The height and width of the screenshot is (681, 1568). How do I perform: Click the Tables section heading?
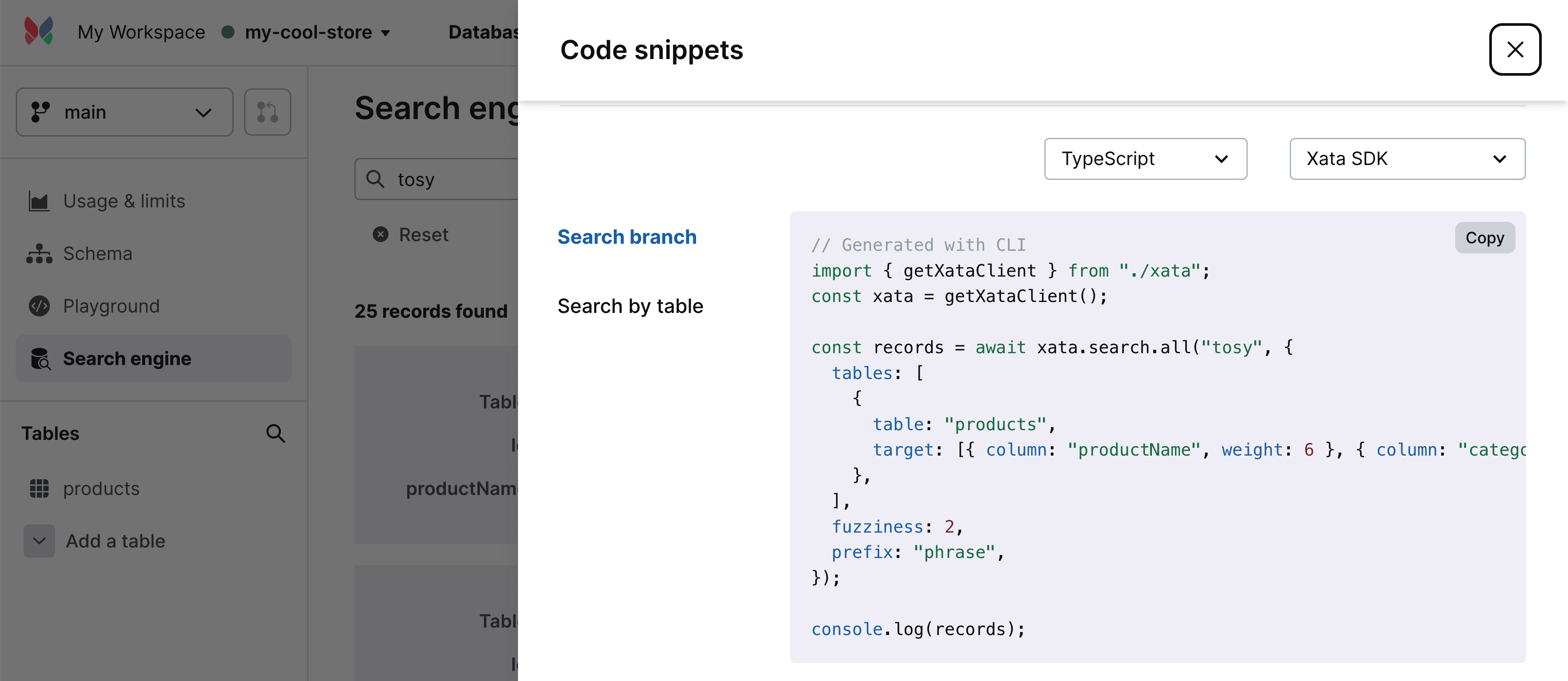50,433
